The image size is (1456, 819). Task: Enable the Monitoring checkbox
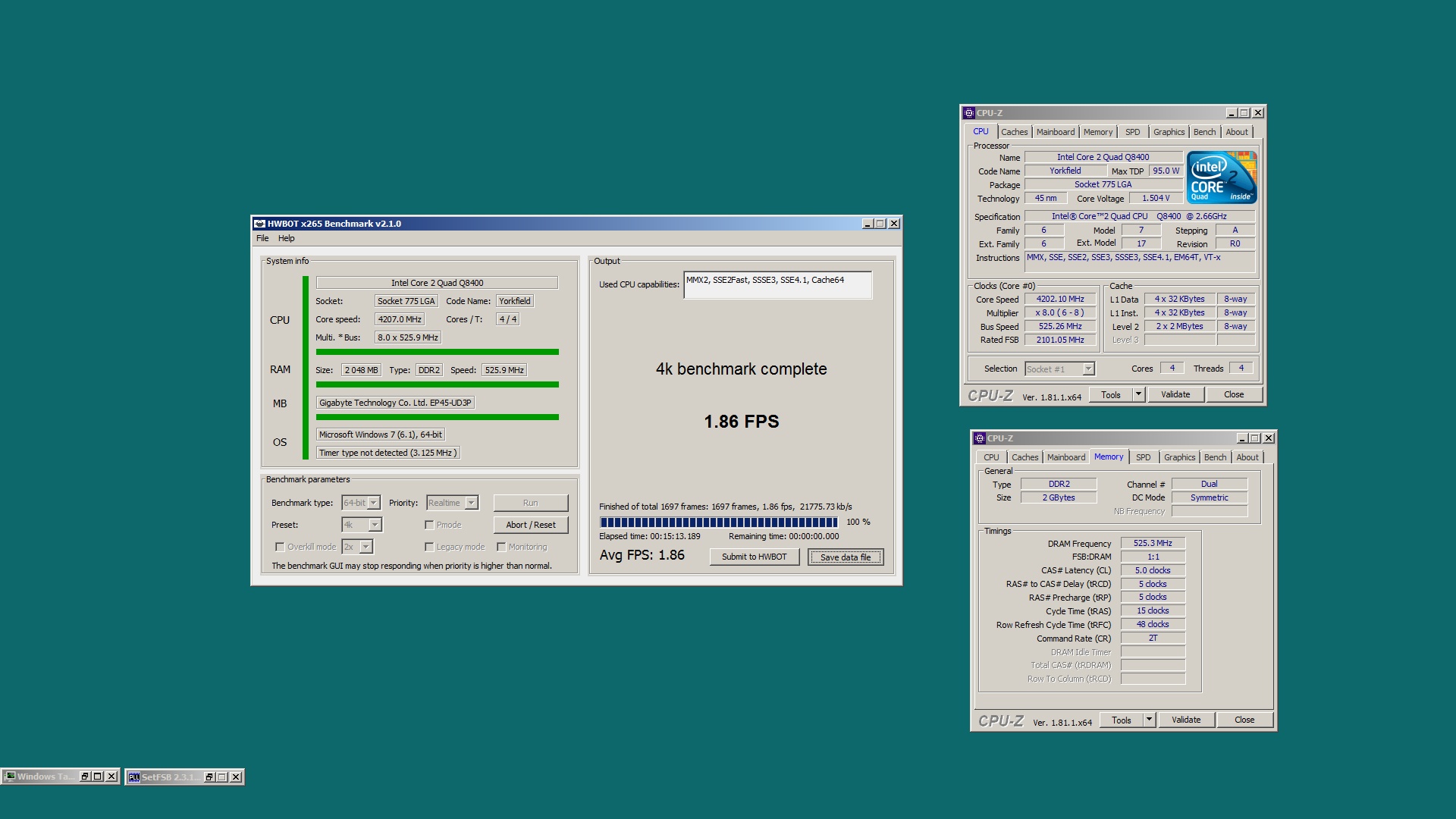[501, 547]
